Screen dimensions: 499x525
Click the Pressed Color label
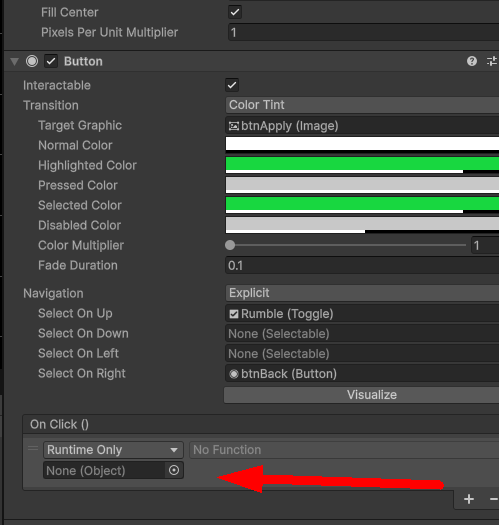click(x=78, y=185)
